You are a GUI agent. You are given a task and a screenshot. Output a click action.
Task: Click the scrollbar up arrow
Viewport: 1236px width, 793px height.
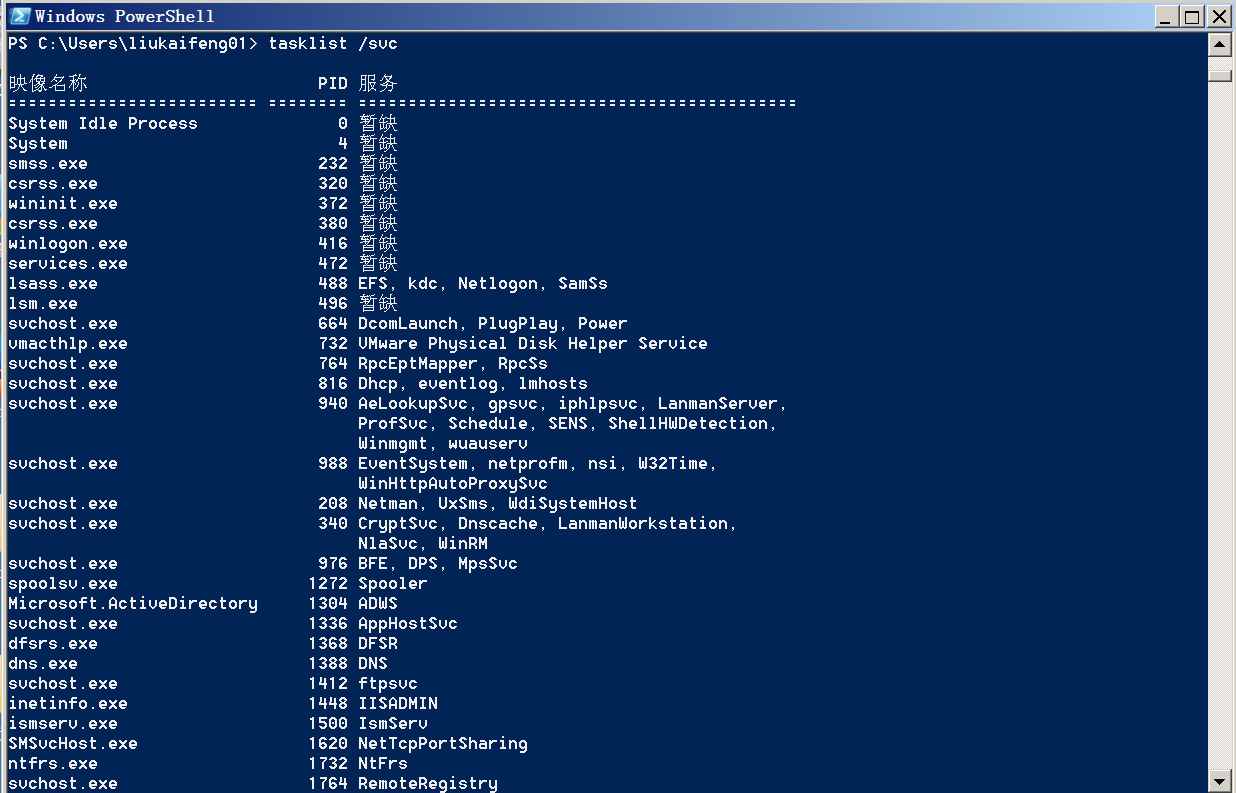1219,45
